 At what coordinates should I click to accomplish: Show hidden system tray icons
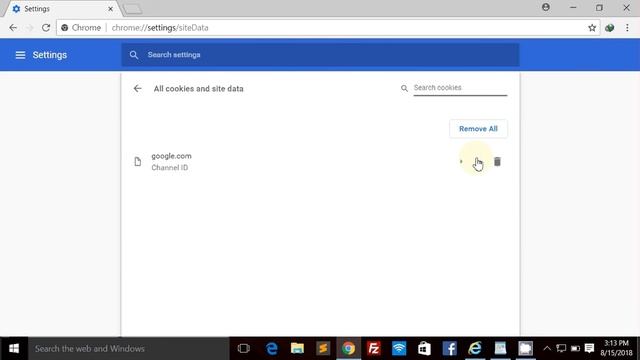tap(547, 349)
